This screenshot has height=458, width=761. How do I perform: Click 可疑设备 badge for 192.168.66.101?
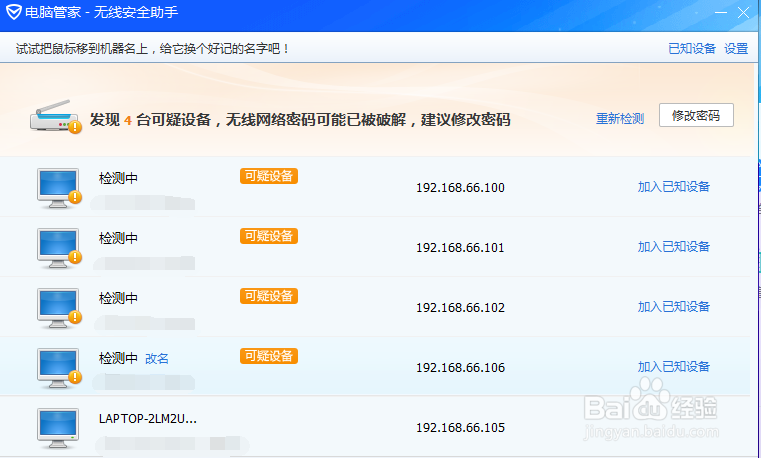pyautogui.click(x=268, y=236)
